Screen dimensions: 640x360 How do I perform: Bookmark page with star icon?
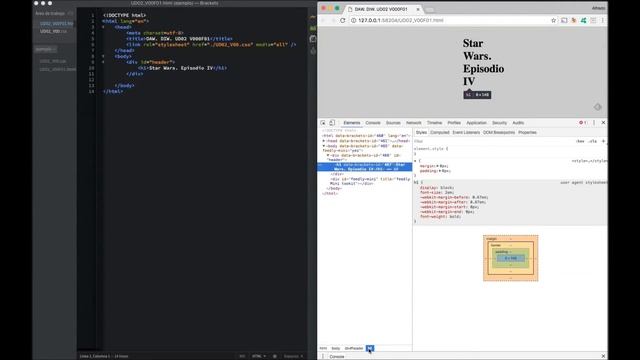553,20
